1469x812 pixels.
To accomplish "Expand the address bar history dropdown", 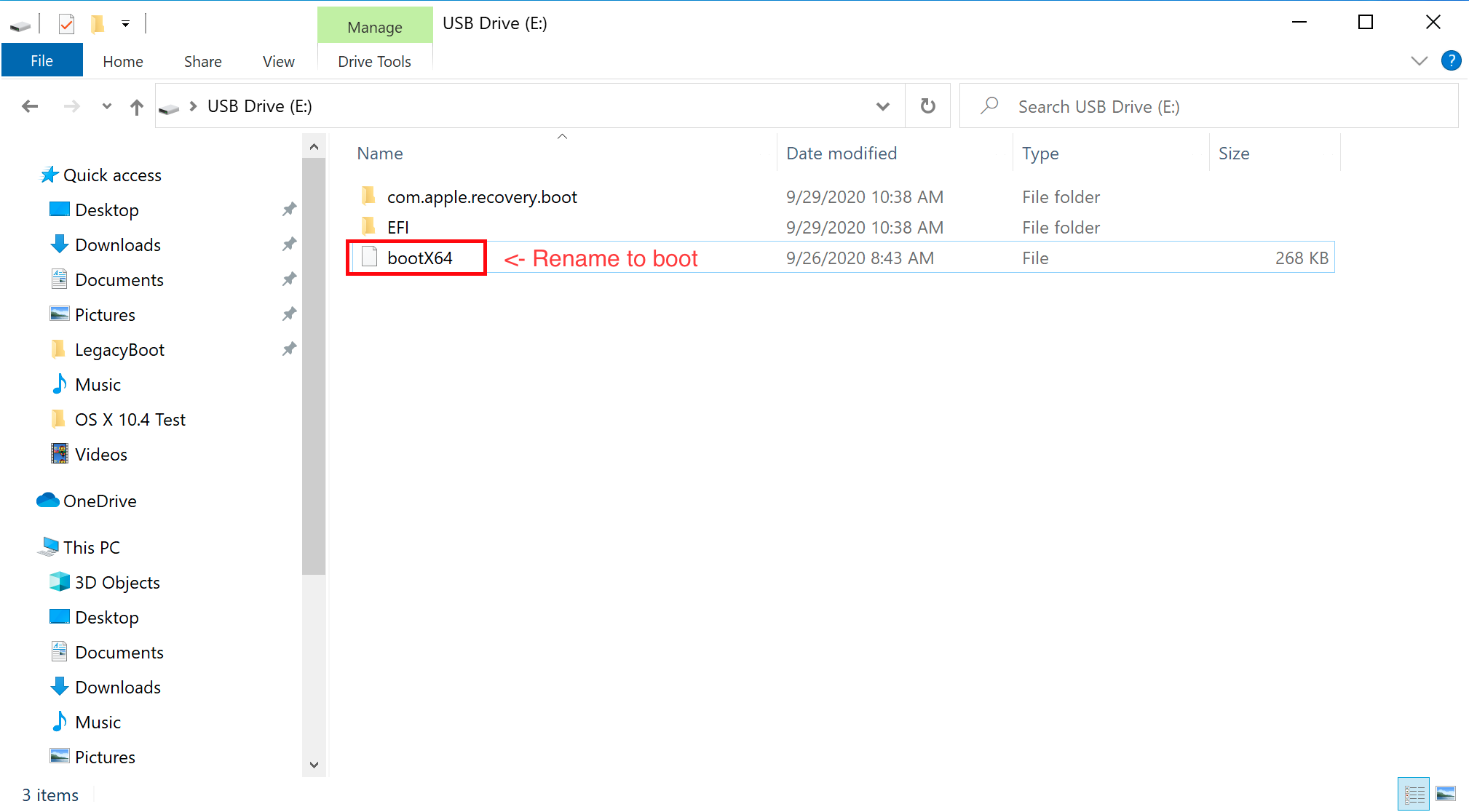I will pyautogui.click(x=882, y=106).
